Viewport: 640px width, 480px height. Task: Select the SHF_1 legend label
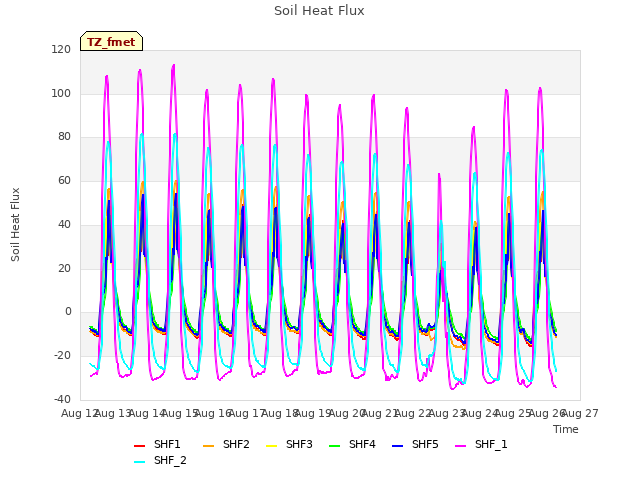[x=491, y=444]
